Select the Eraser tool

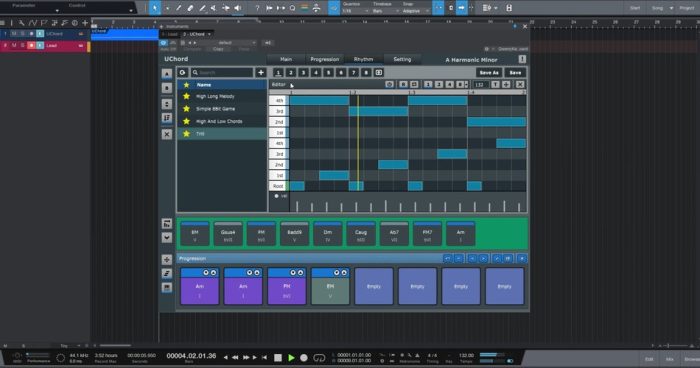click(190, 8)
